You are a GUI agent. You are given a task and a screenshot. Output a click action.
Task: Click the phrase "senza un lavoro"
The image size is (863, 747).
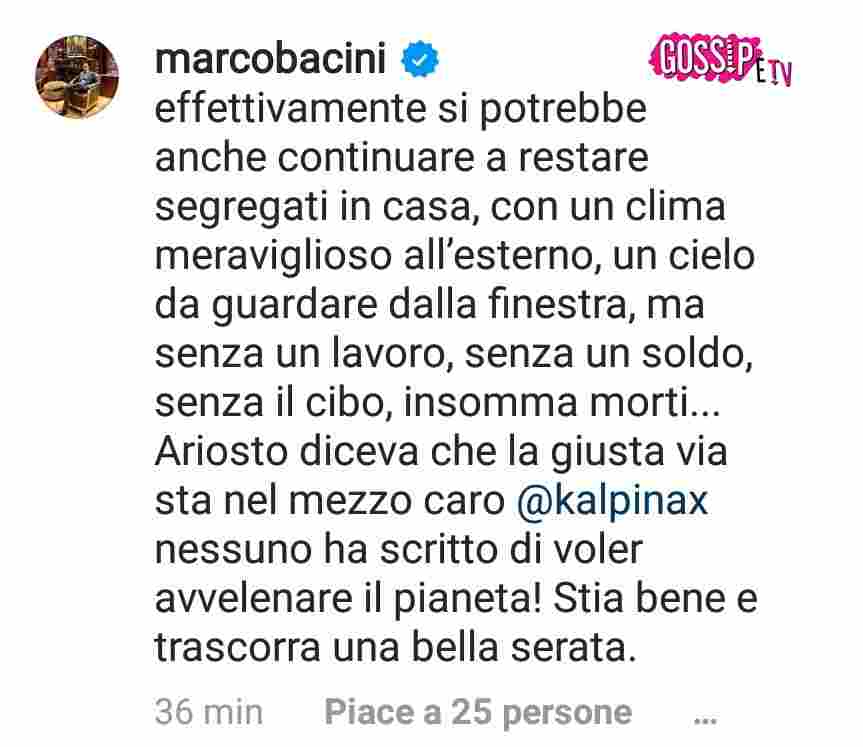pos(300,353)
